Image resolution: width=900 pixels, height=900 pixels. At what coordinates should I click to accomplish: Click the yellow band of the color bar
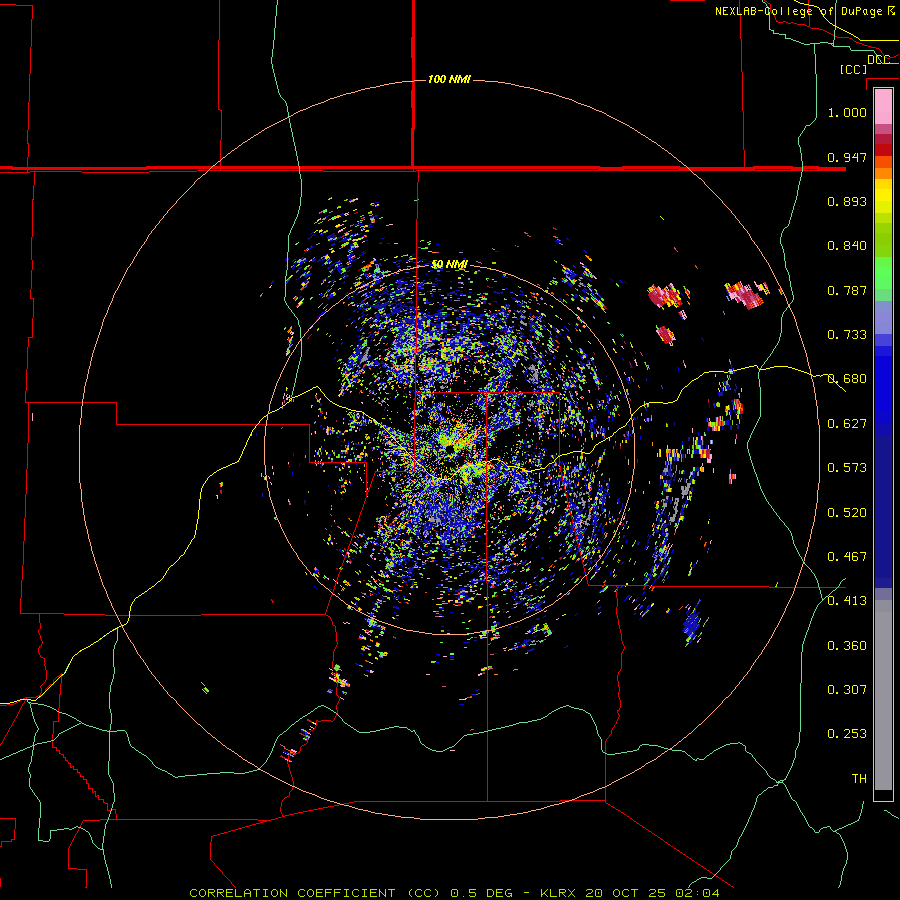pos(883,197)
